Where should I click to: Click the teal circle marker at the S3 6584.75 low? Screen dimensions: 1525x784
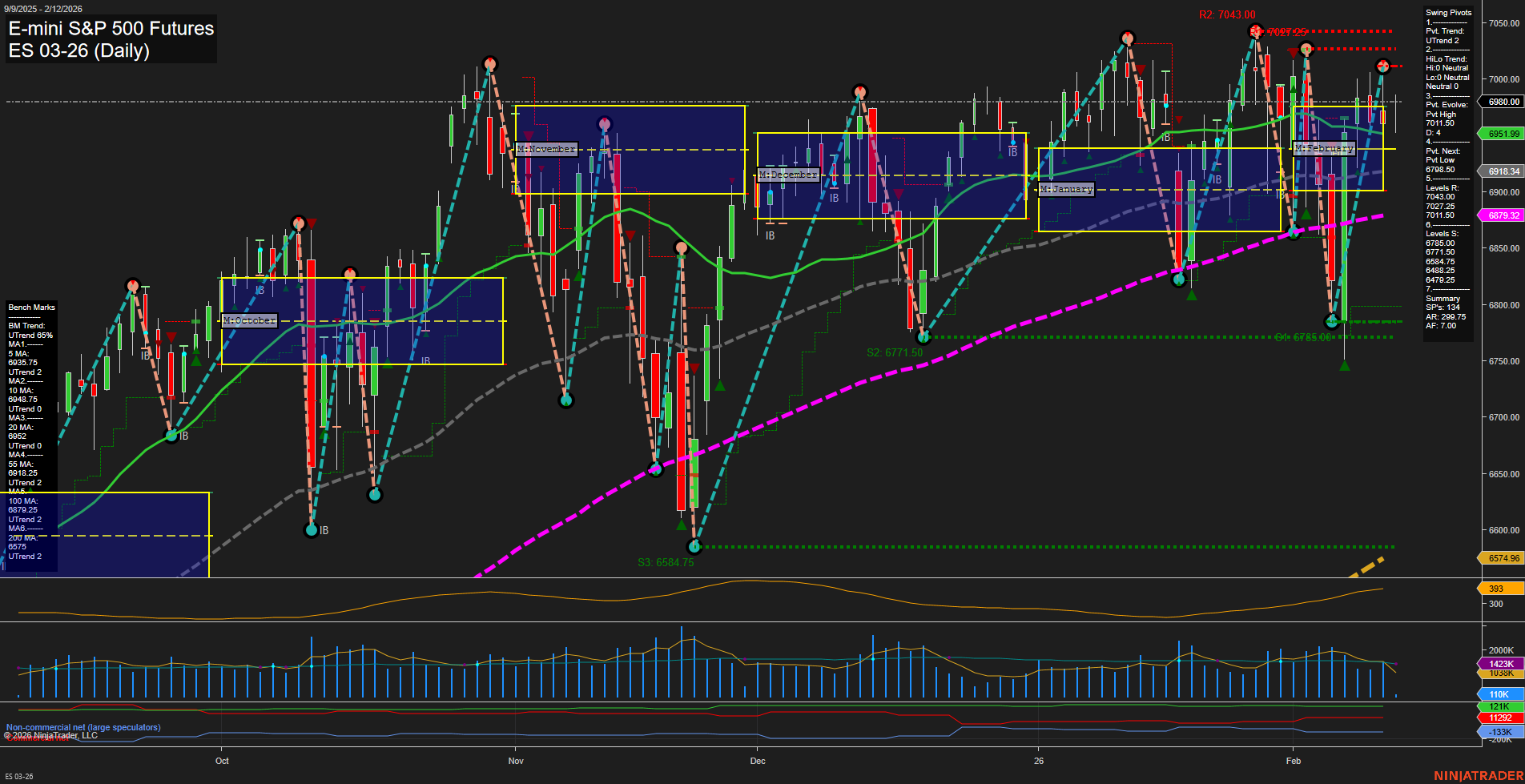coord(694,546)
